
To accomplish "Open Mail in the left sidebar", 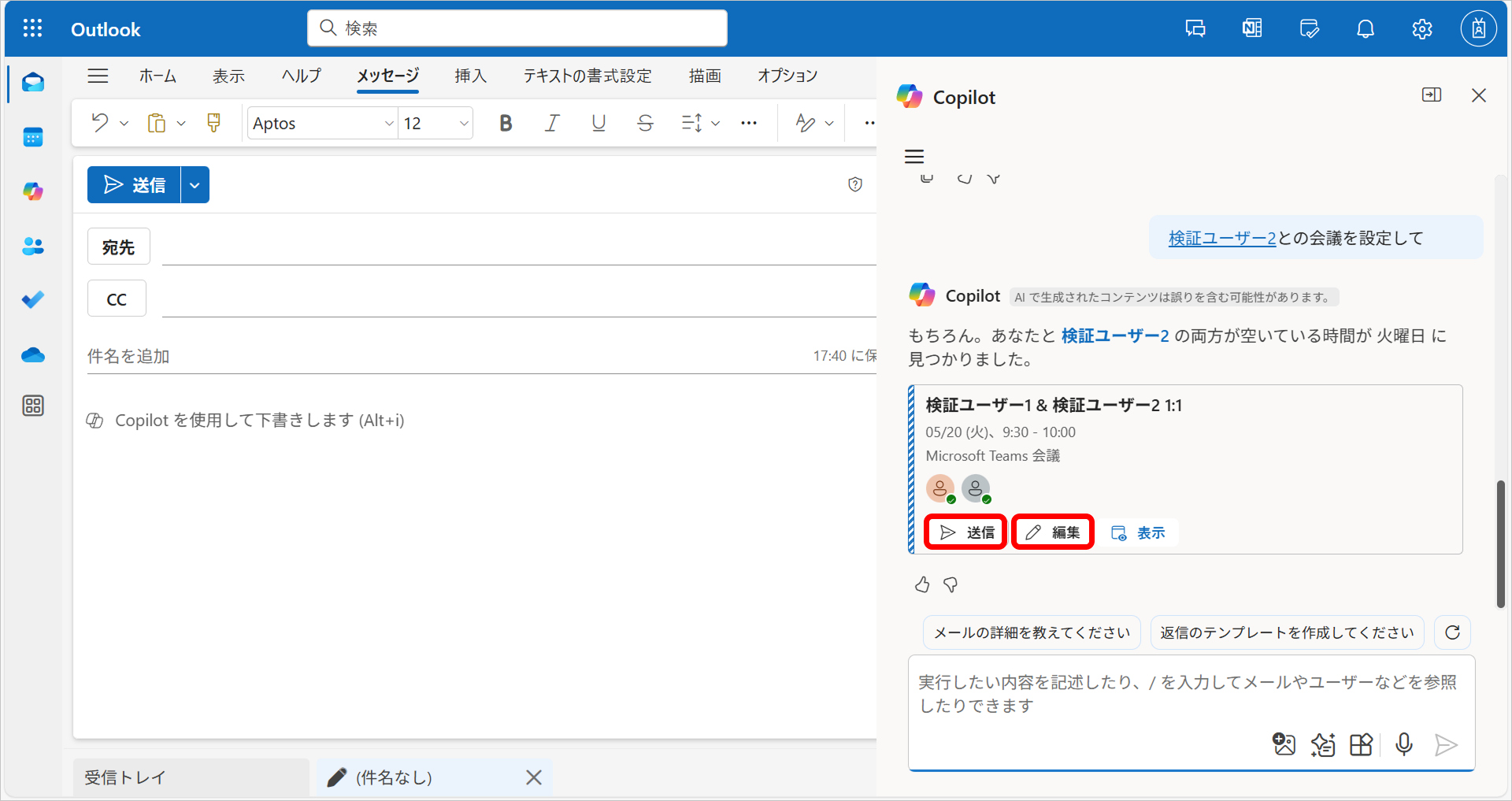I will coord(33,83).
